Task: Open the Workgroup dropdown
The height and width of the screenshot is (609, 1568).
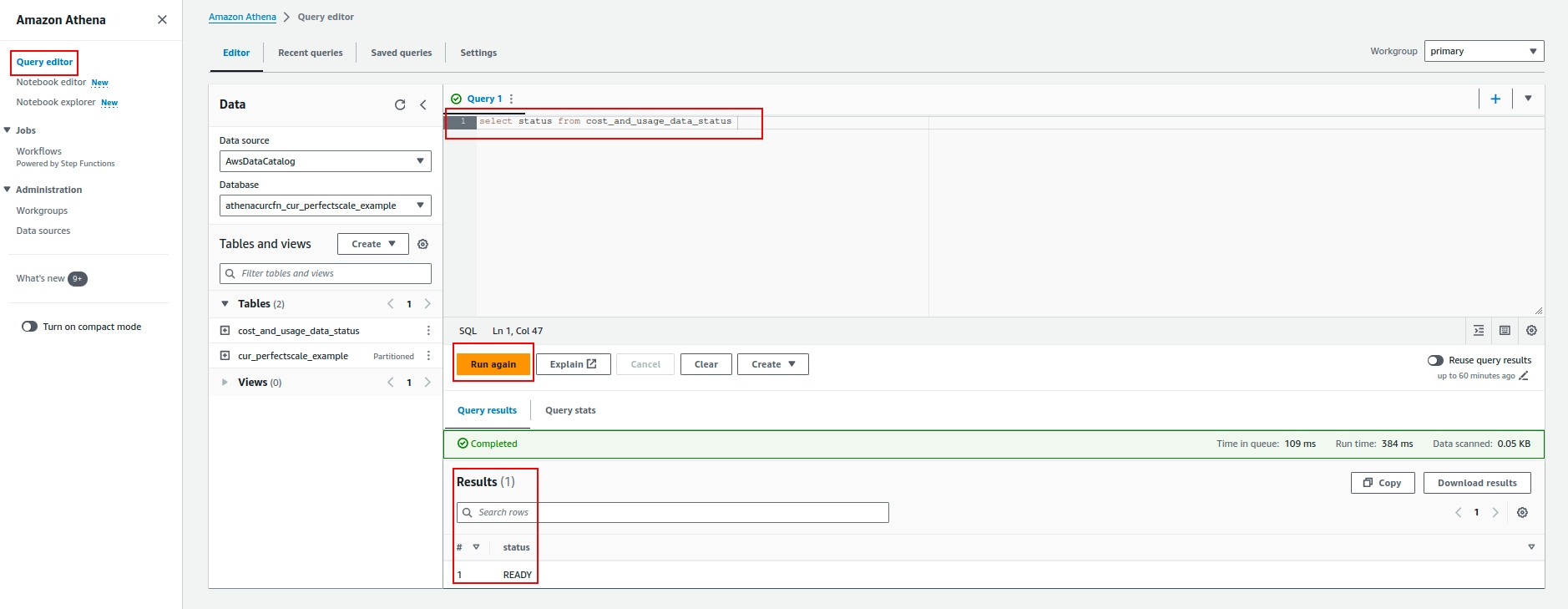Action: click(x=1484, y=51)
